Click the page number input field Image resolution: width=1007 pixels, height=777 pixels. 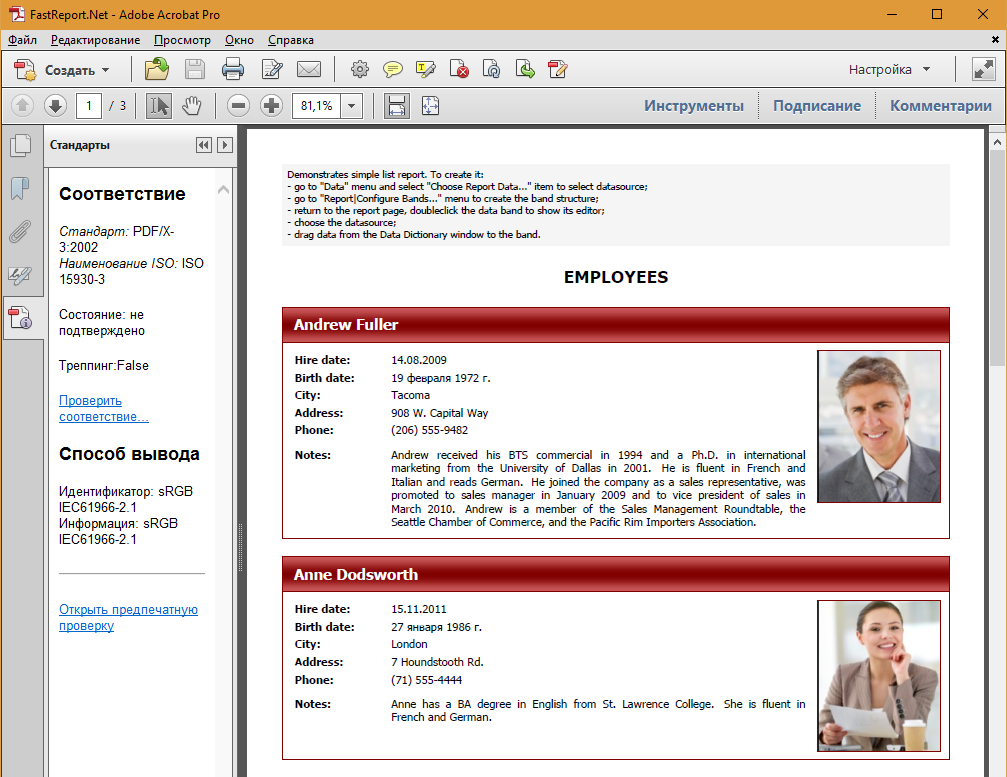click(89, 105)
